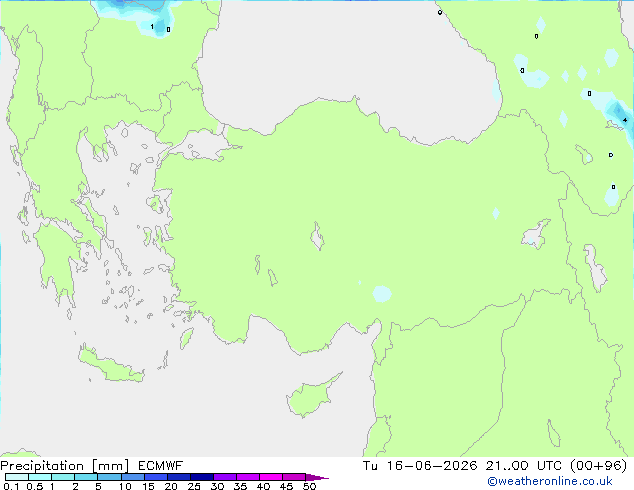Select the 2–5 mm legend color swatch
The height and width of the screenshot is (490, 634).
click(86, 477)
